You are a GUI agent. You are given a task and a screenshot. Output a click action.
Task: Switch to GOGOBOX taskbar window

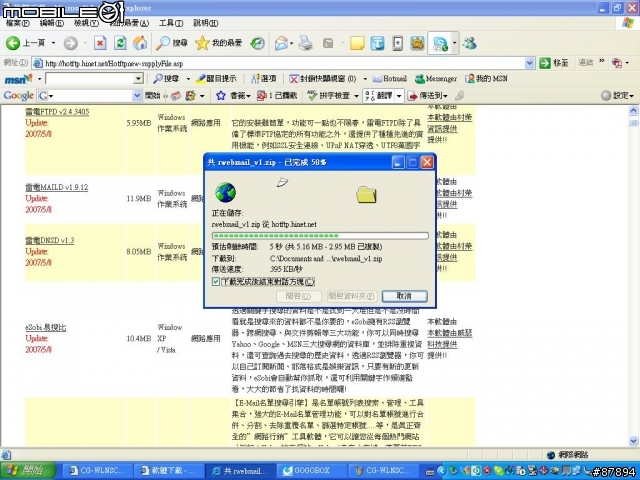(x=311, y=471)
